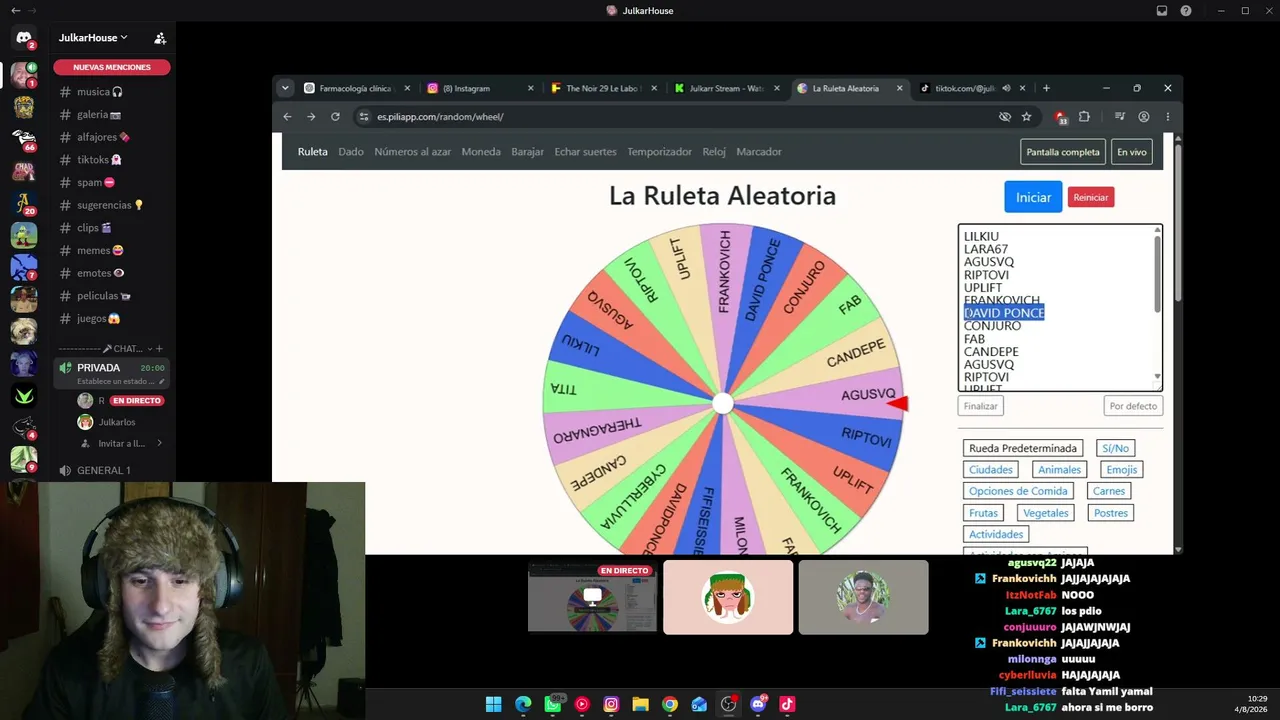This screenshot has height=720, width=1280.
Task: Bookmark this page with the star icon
Action: (1026, 117)
